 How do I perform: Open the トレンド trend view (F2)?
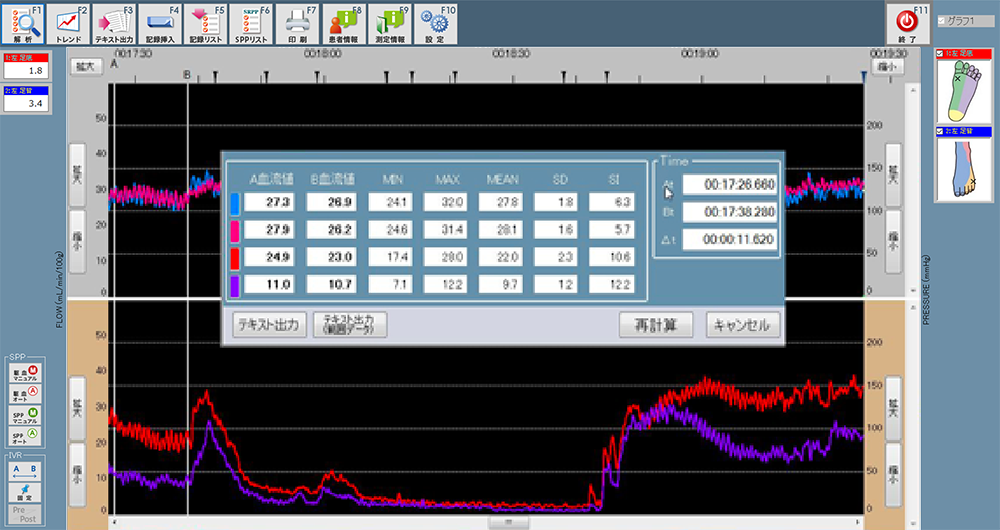point(69,23)
